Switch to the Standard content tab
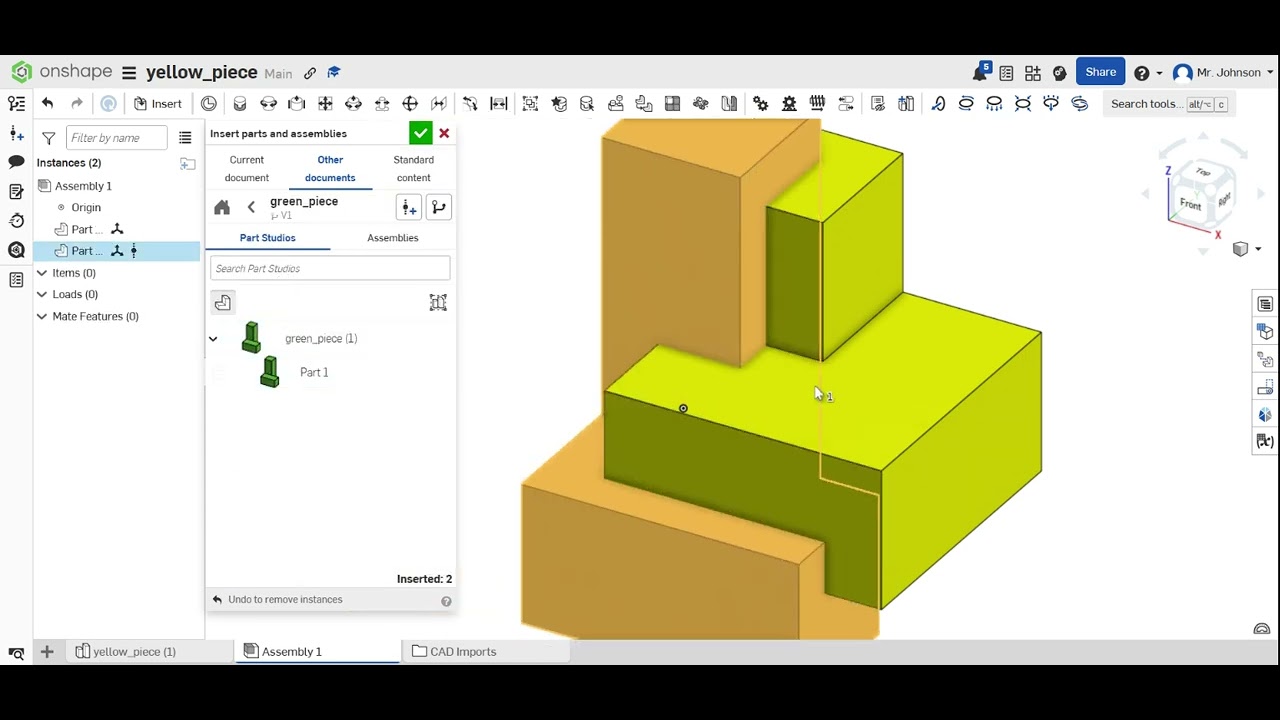Viewport: 1280px width, 720px height. click(413, 168)
